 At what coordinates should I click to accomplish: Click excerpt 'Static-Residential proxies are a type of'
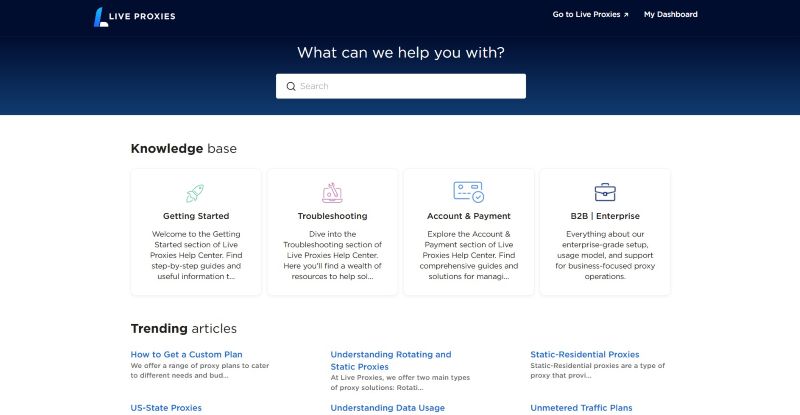coord(597,371)
